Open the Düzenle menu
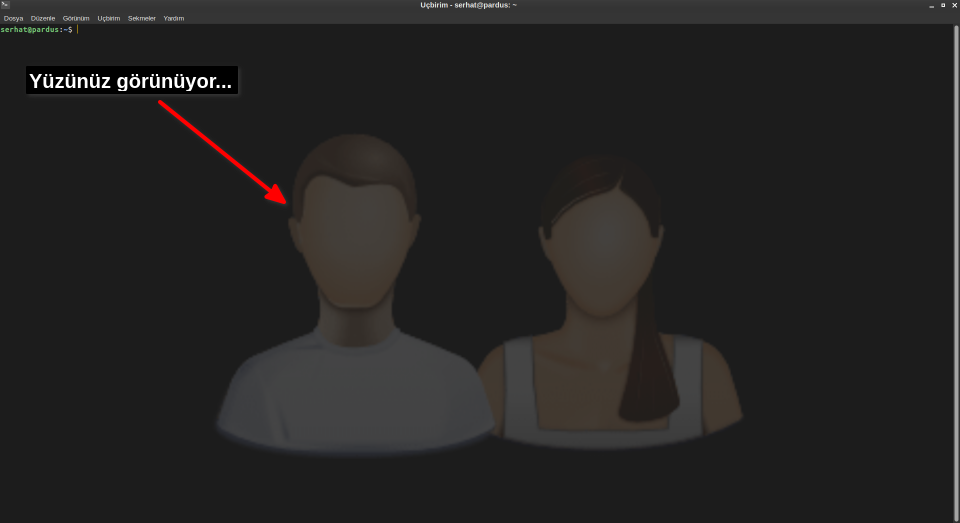Image resolution: width=960 pixels, height=523 pixels. coord(43,18)
